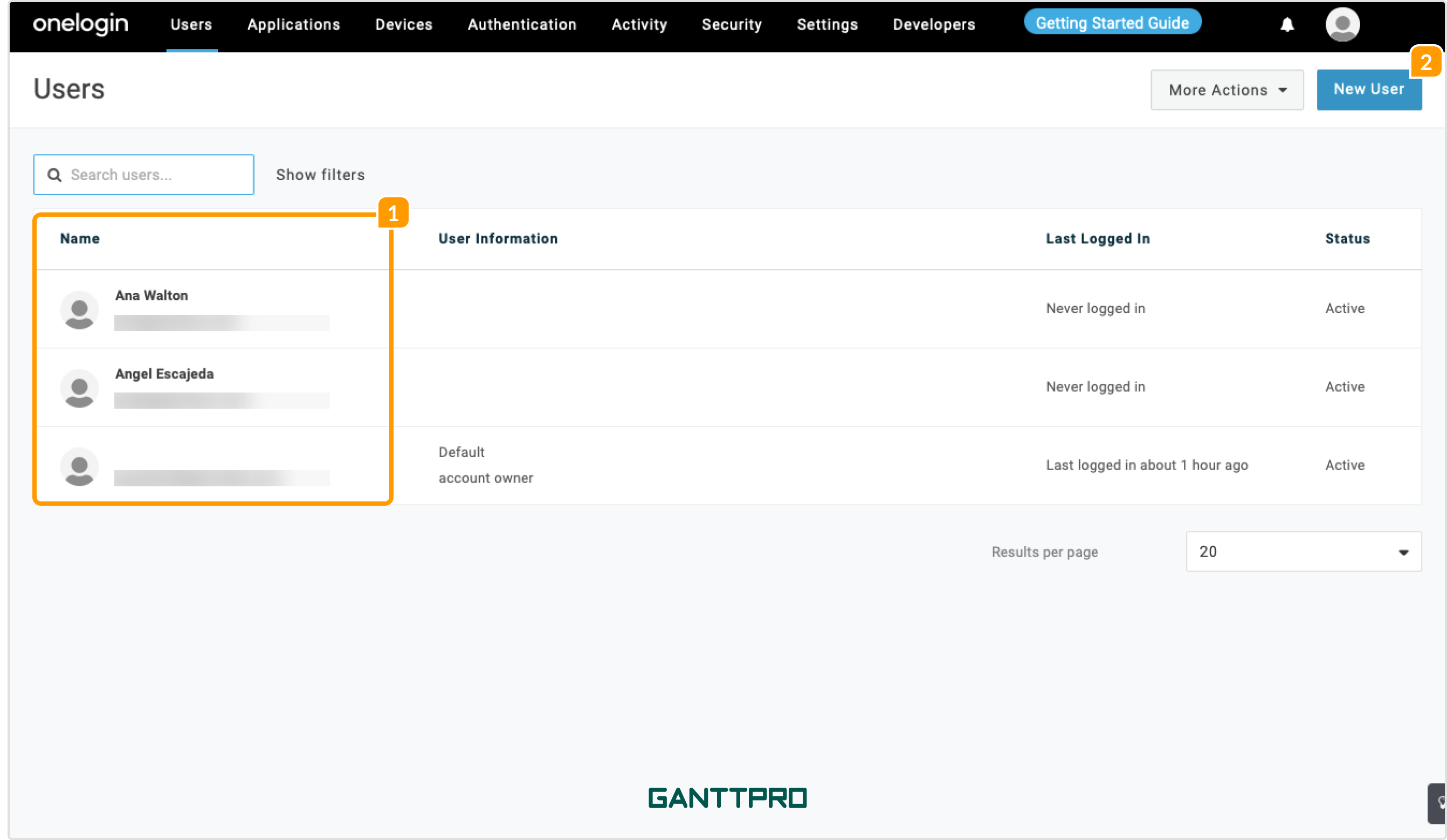The height and width of the screenshot is (840, 1447).
Task: Expand the More Actions dropdown
Action: pos(1226,90)
